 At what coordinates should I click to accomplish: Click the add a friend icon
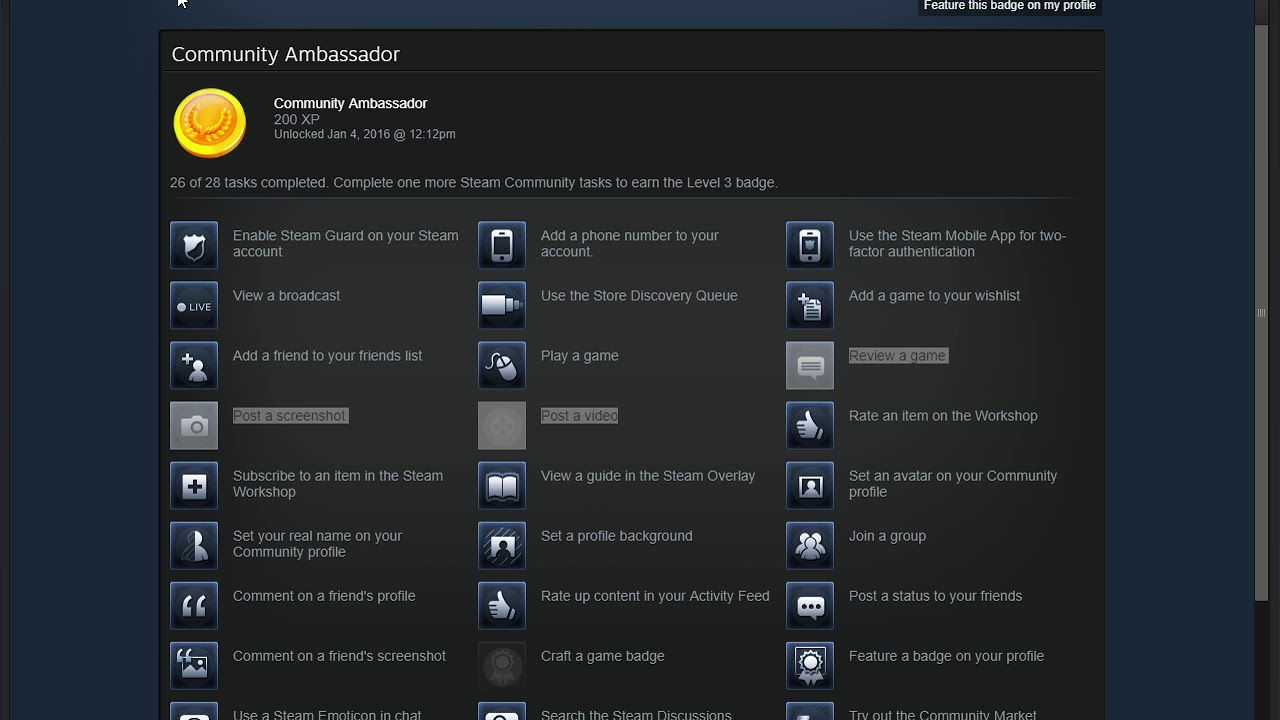click(194, 366)
